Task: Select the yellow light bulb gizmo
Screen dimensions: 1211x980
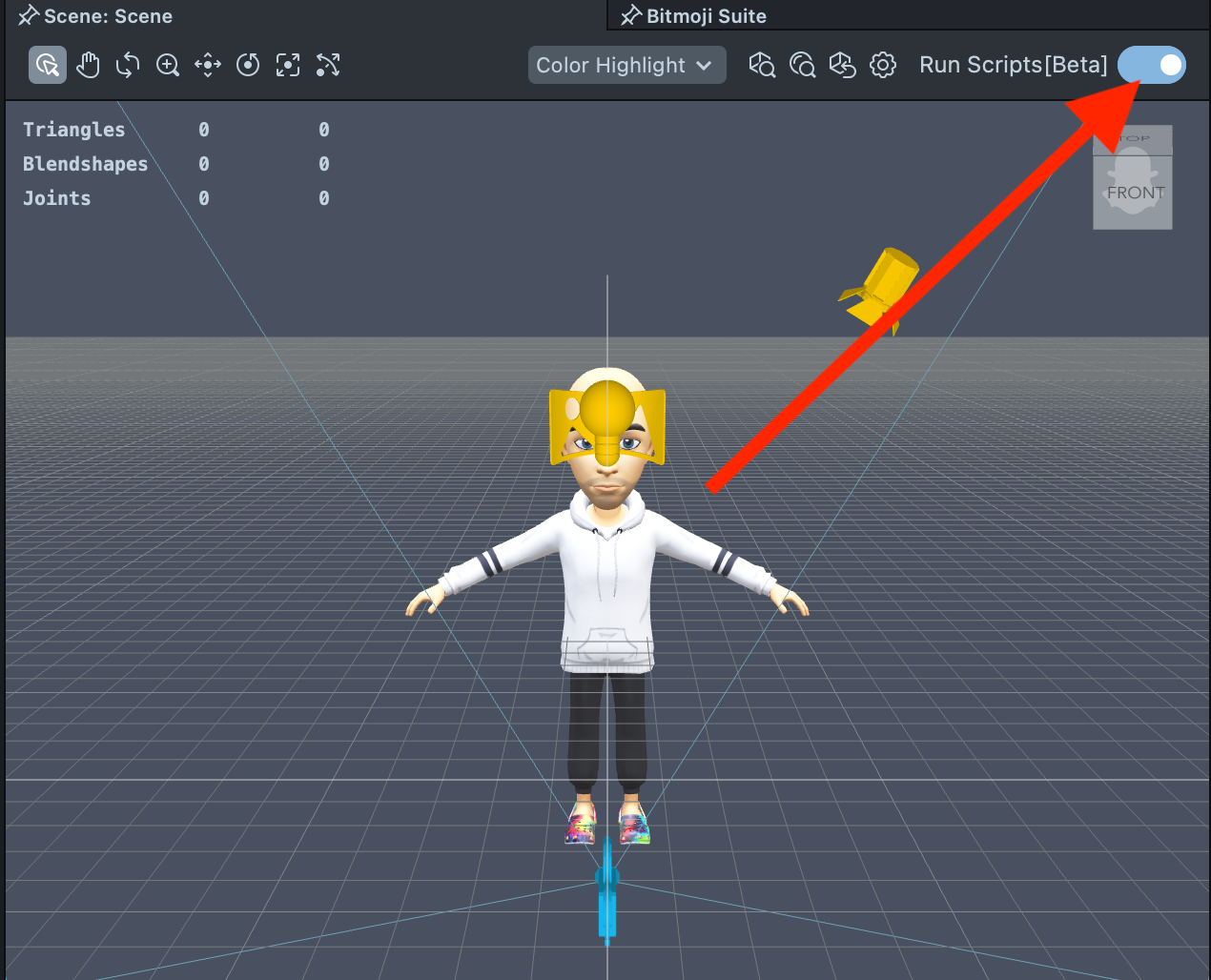Action: tap(607, 418)
